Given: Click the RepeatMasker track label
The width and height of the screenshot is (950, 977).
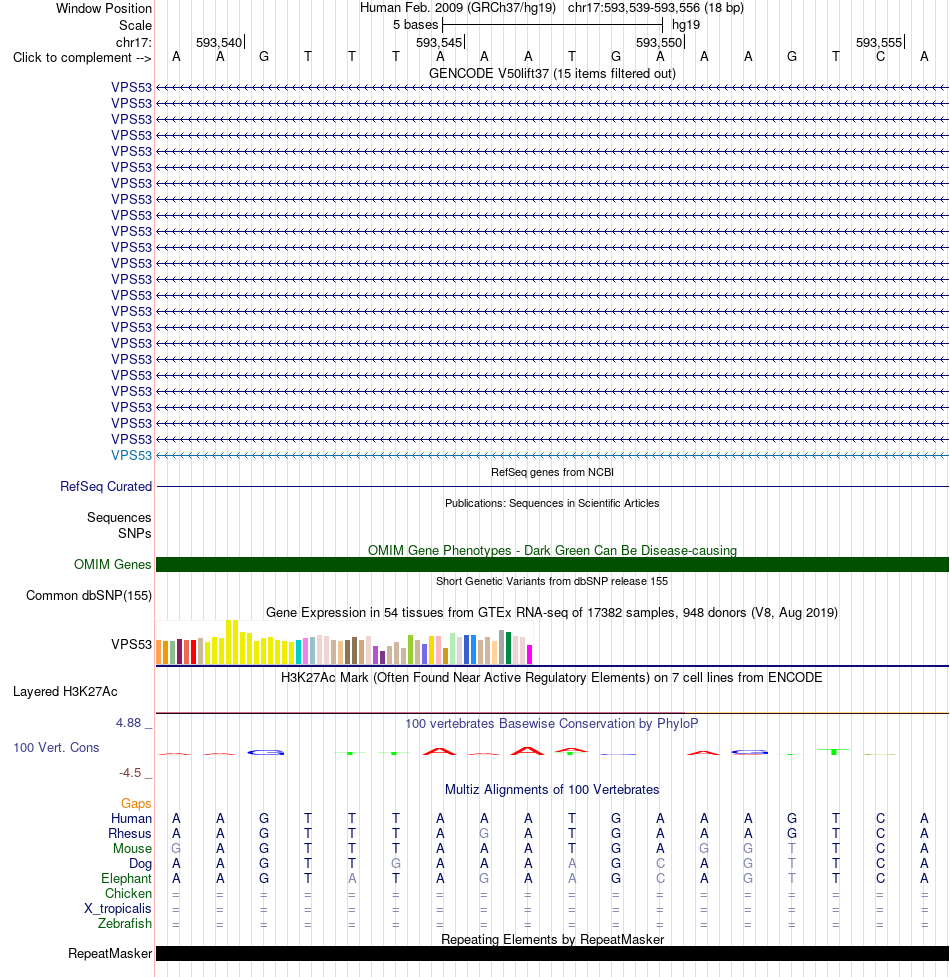Looking at the screenshot, I should point(110,954).
